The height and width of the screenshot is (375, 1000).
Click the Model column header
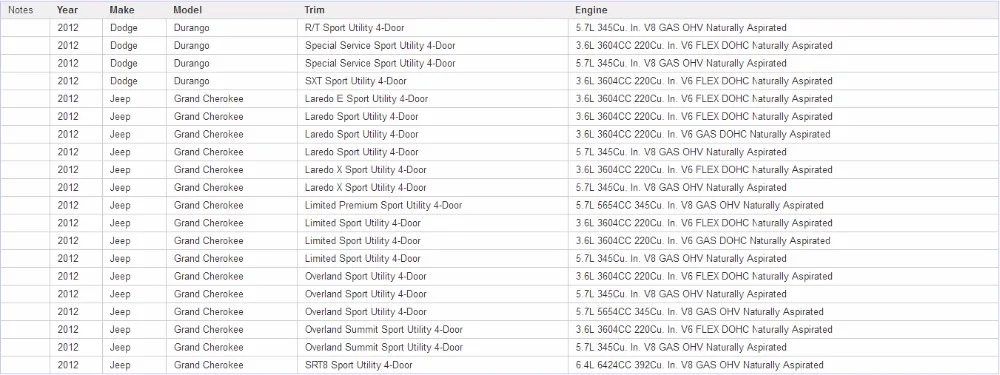[x=232, y=10]
